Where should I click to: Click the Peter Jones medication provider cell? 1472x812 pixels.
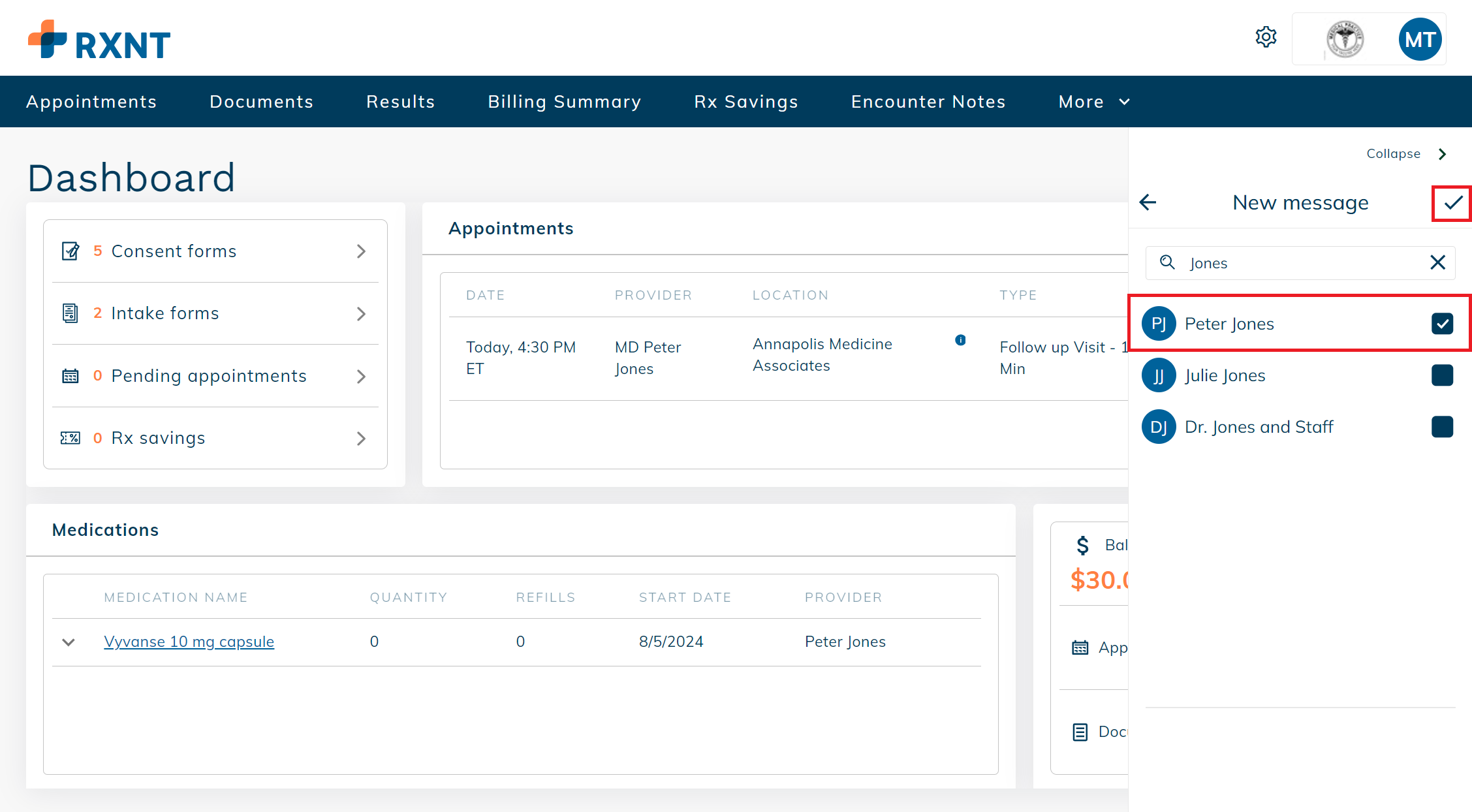845,642
